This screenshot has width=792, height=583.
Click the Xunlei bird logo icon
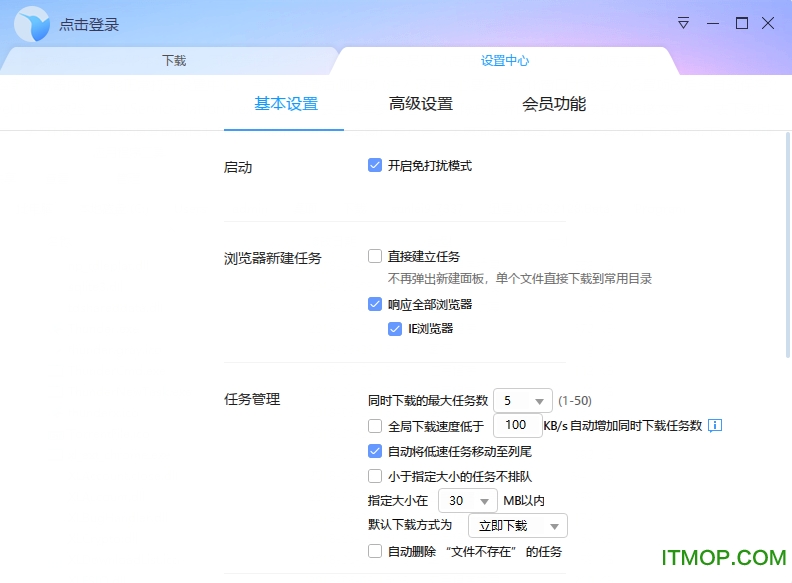coord(31,24)
